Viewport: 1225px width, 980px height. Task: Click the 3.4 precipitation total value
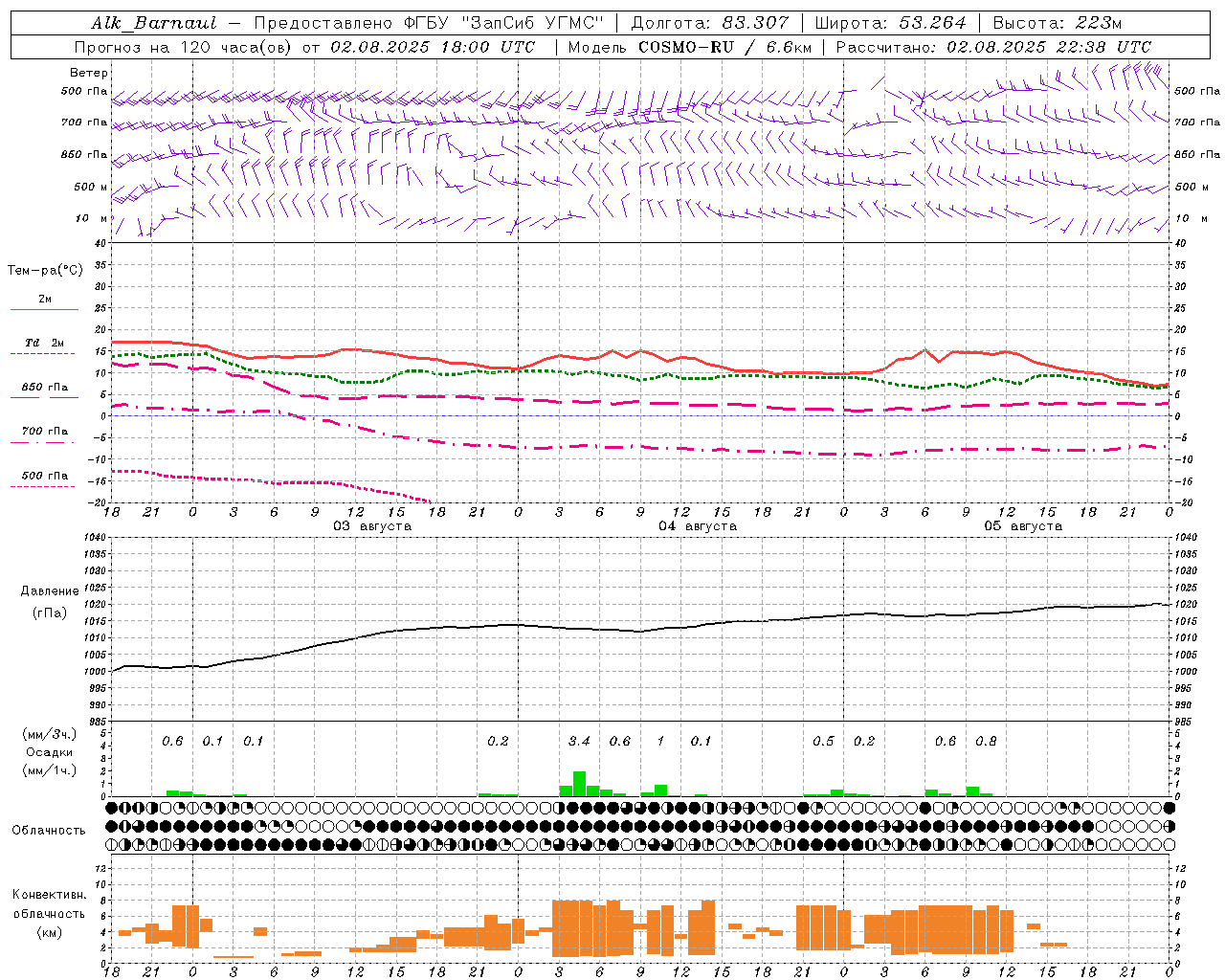(579, 741)
